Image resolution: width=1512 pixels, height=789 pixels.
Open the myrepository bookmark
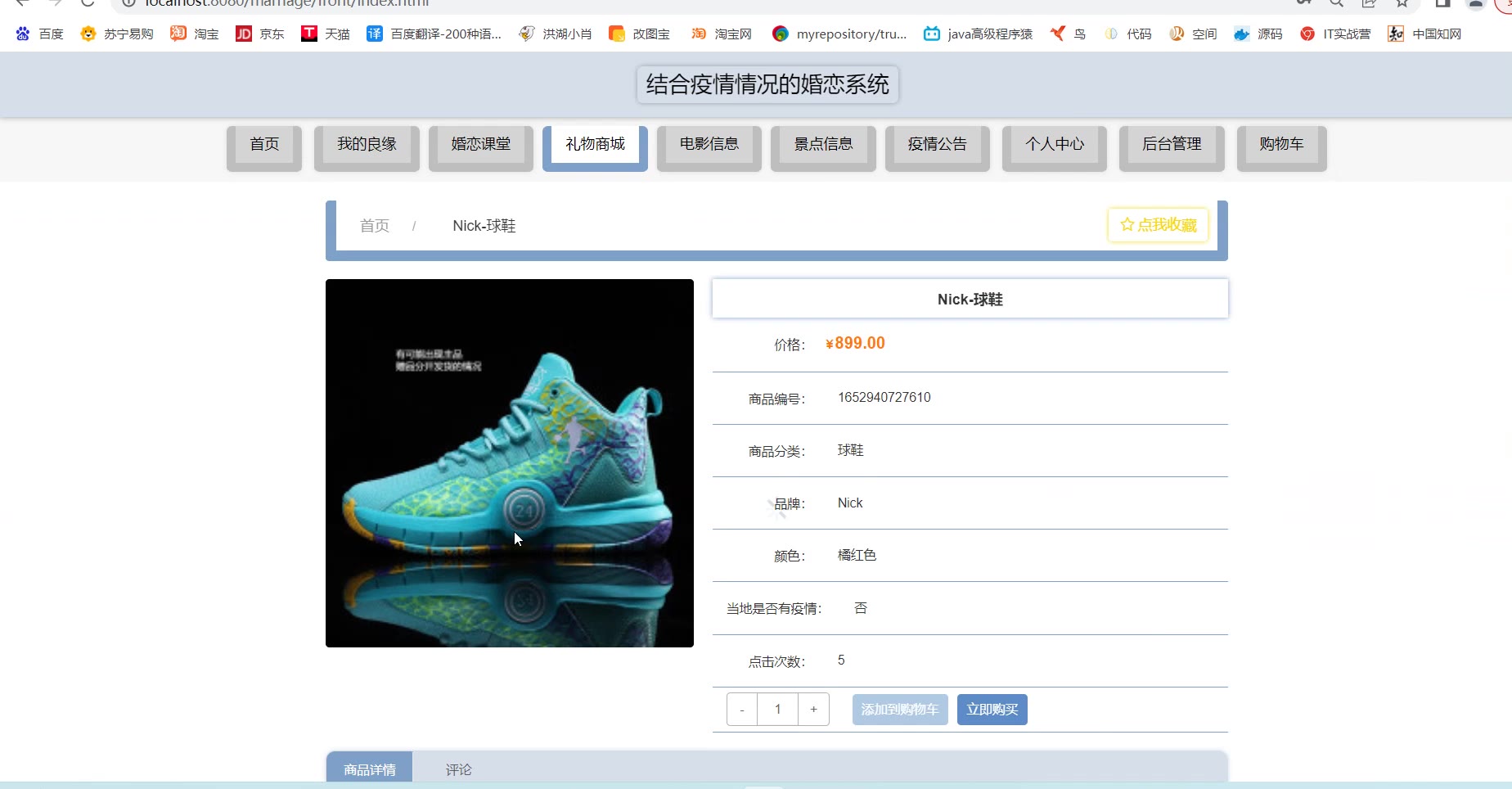point(839,34)
